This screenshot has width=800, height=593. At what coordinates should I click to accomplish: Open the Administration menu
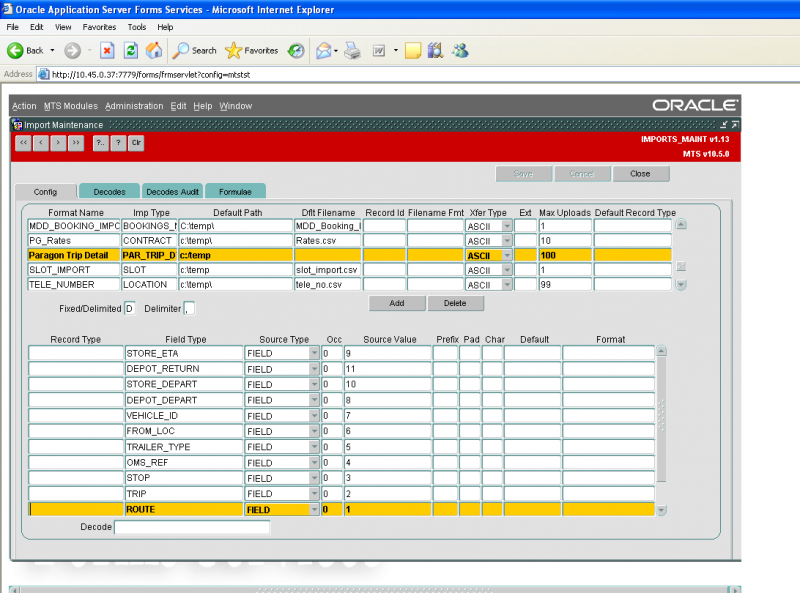click(x=134, y=106)
